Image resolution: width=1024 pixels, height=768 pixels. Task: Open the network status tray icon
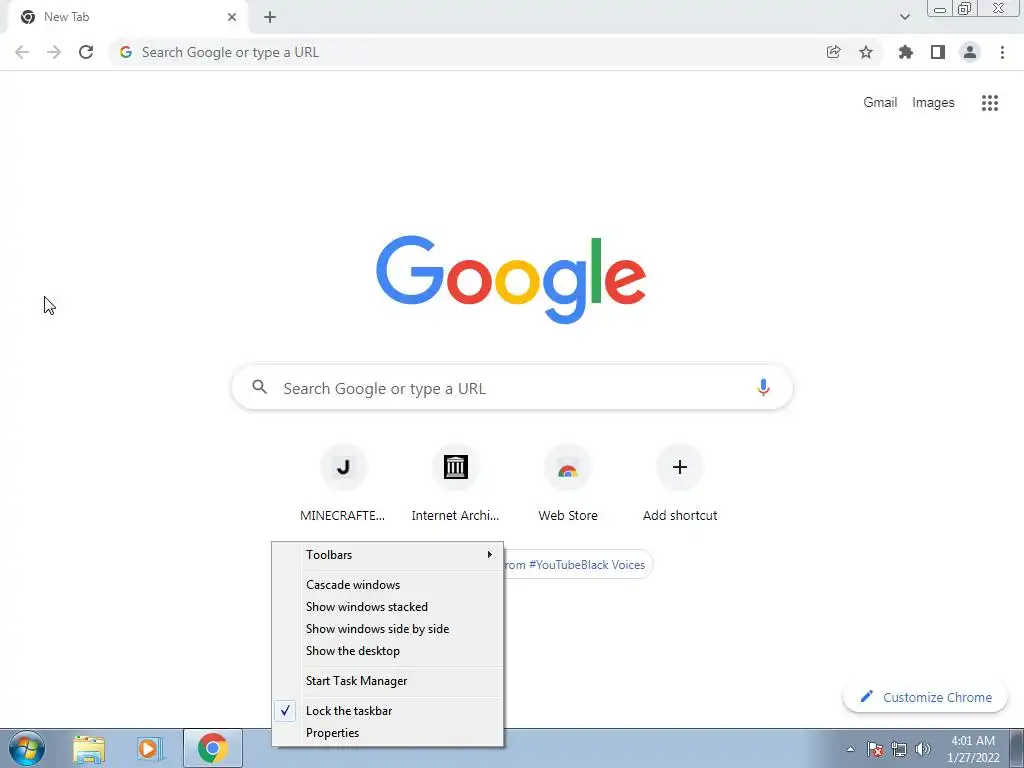(899, 749)
